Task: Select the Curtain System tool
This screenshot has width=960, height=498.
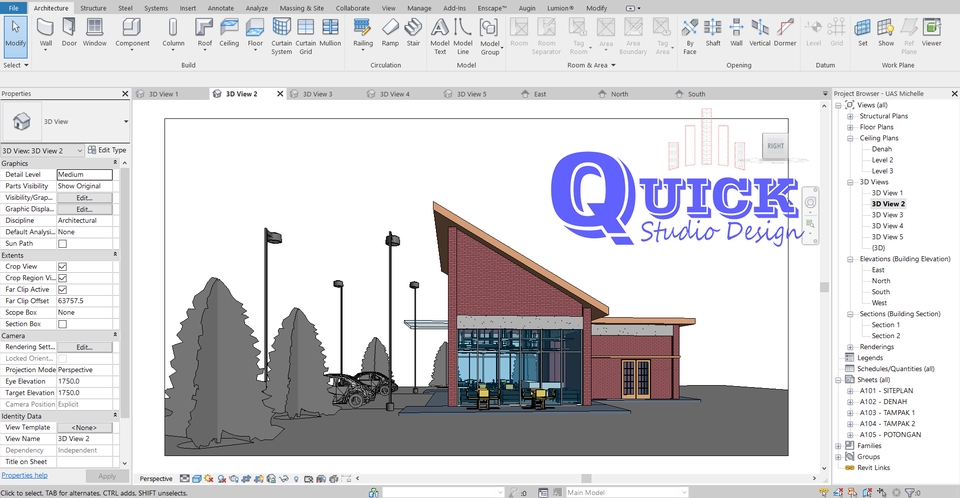Action: tap(282, 36)
